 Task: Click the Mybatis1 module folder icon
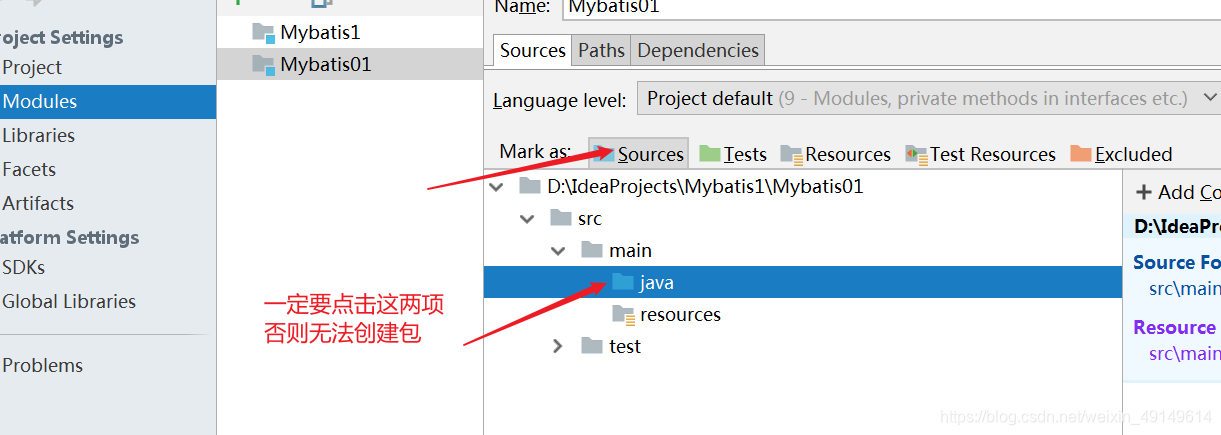click(264, 32)
